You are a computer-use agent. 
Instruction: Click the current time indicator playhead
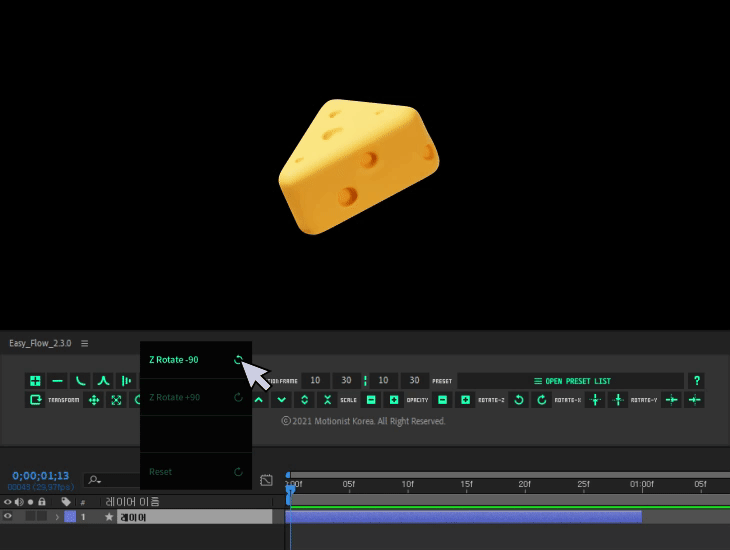(290, 490)
